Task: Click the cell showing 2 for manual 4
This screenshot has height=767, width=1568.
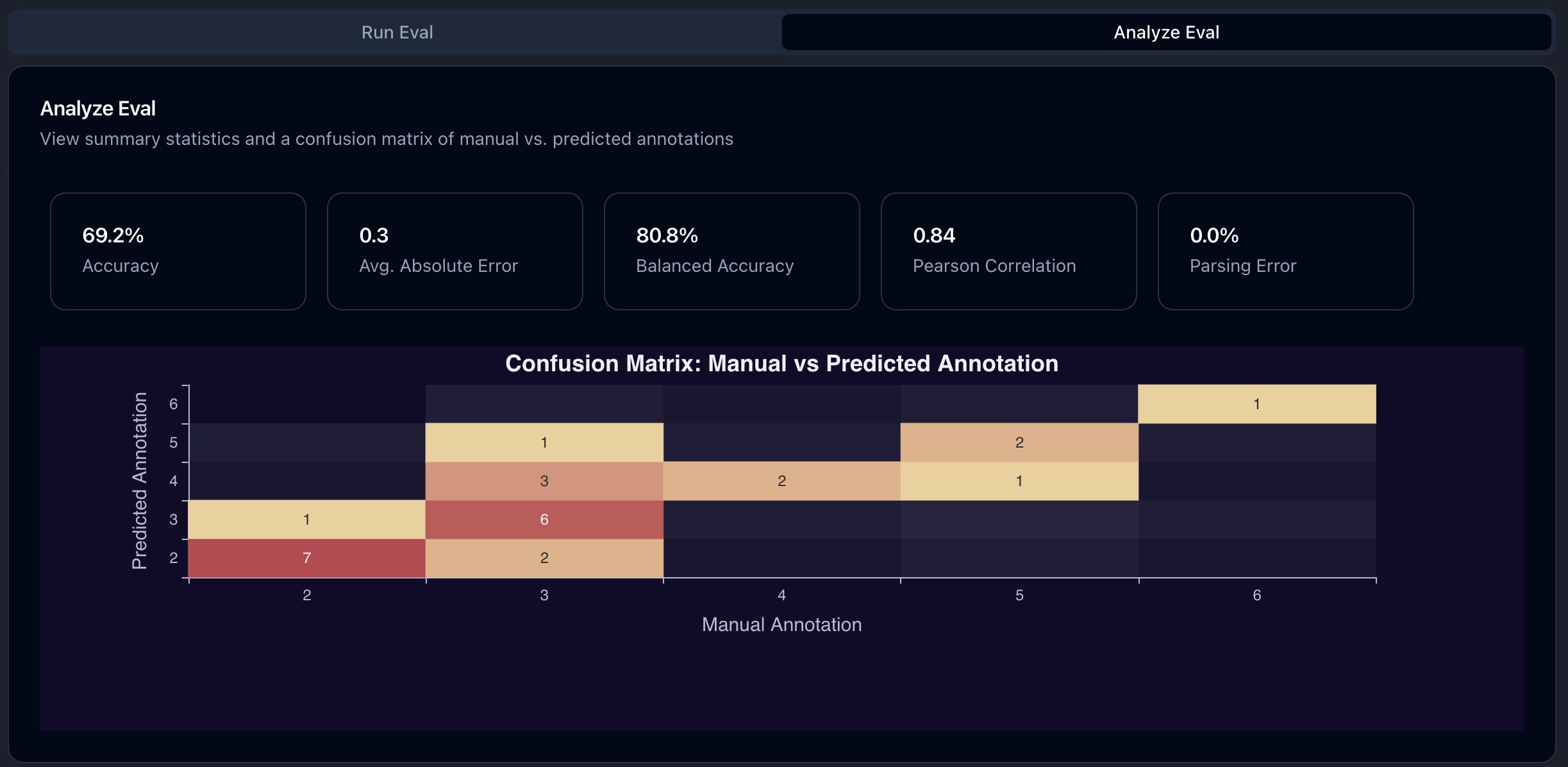Action: [781, 480]
